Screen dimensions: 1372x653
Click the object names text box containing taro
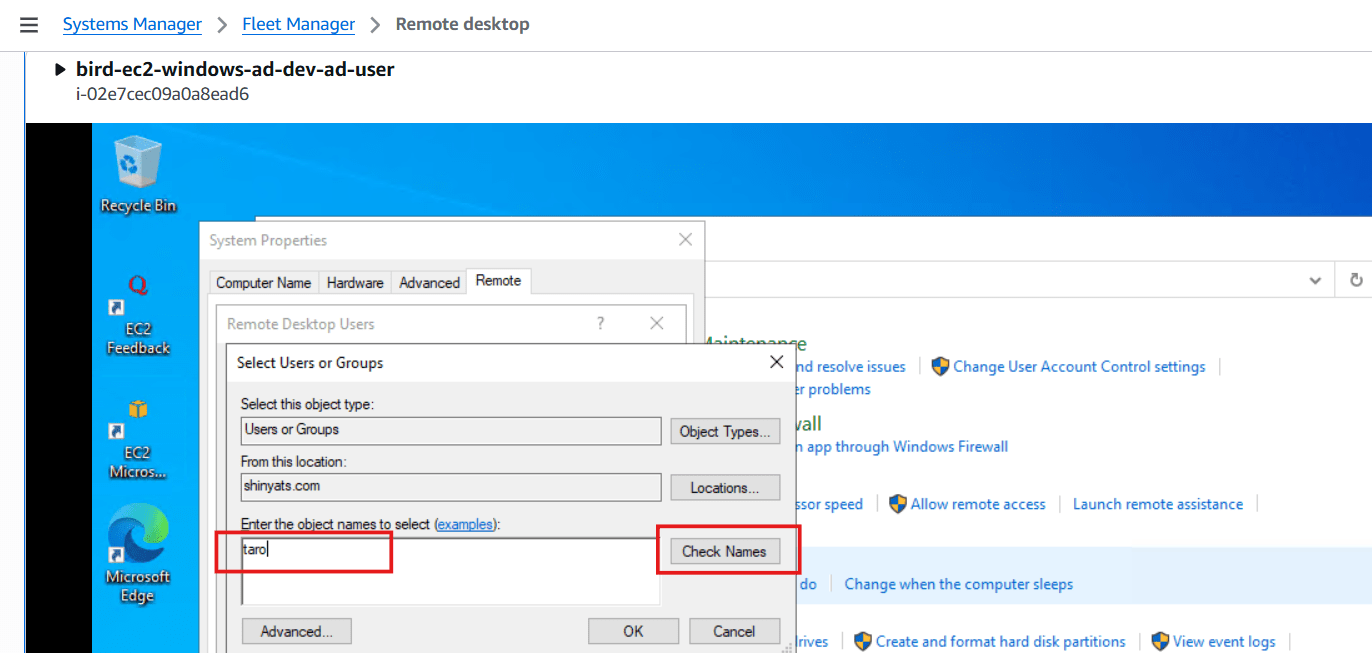(x=451, y=572)
